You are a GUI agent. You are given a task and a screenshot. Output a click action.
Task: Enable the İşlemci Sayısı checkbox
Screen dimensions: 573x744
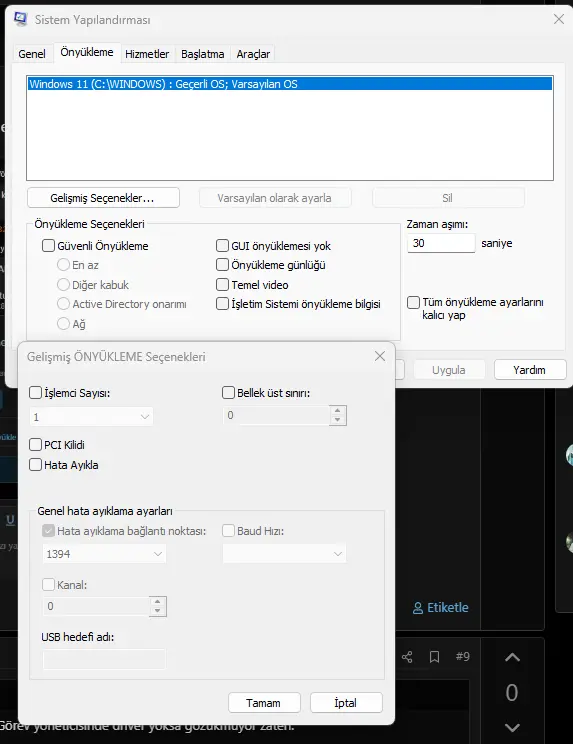click(35, 393)
